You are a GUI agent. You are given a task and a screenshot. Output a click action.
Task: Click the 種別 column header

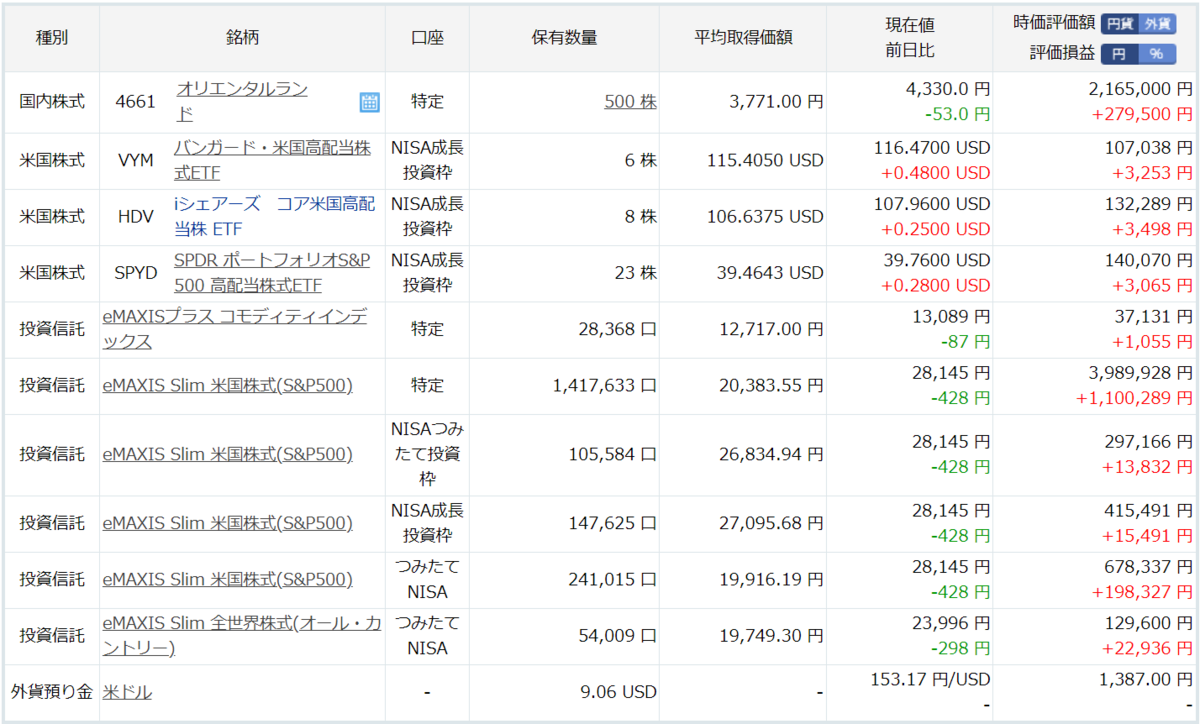pyautogui.click(x=52, y=38)
